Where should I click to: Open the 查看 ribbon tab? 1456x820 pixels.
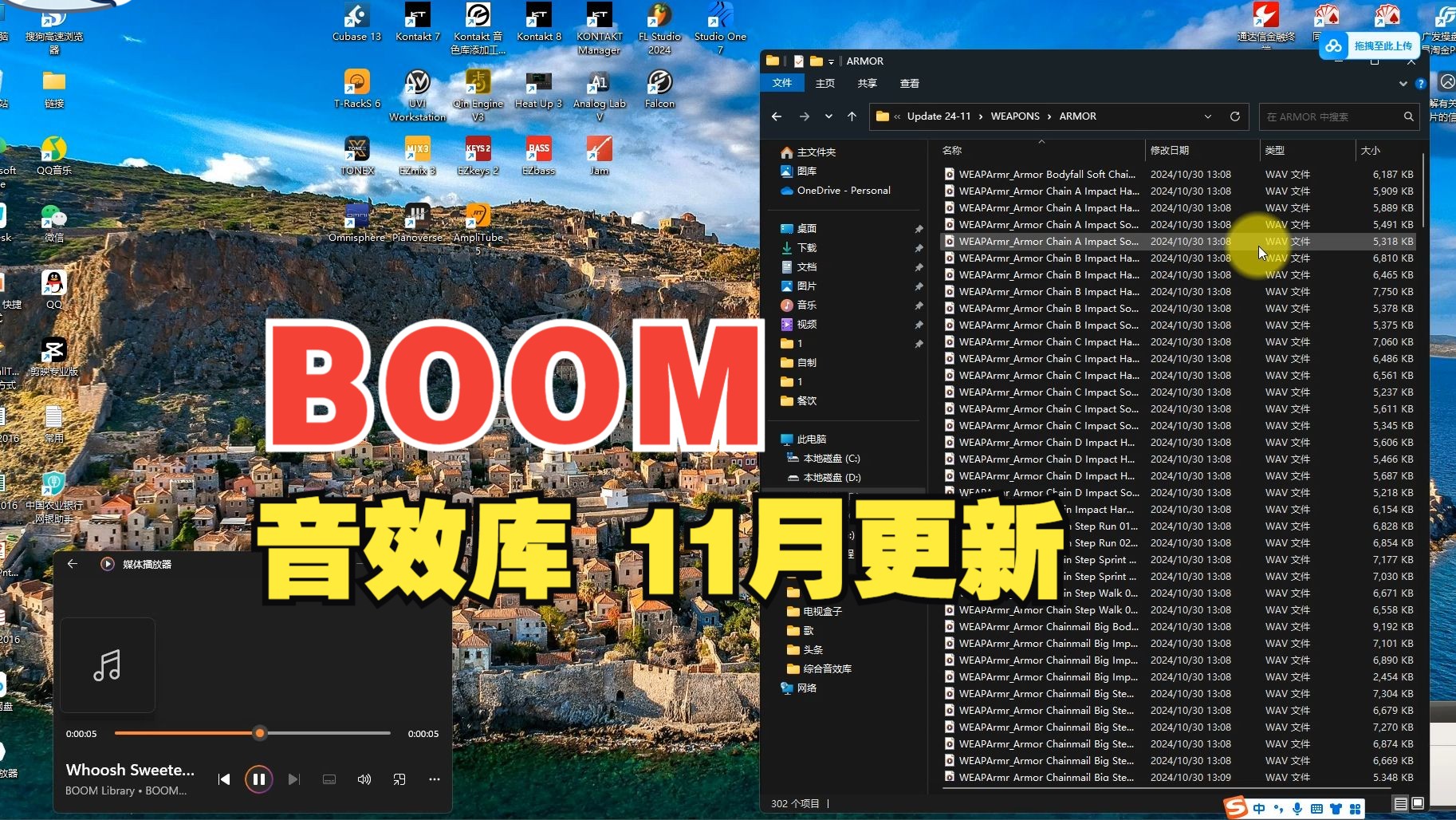pyautogui.click(x=910, y=83)
